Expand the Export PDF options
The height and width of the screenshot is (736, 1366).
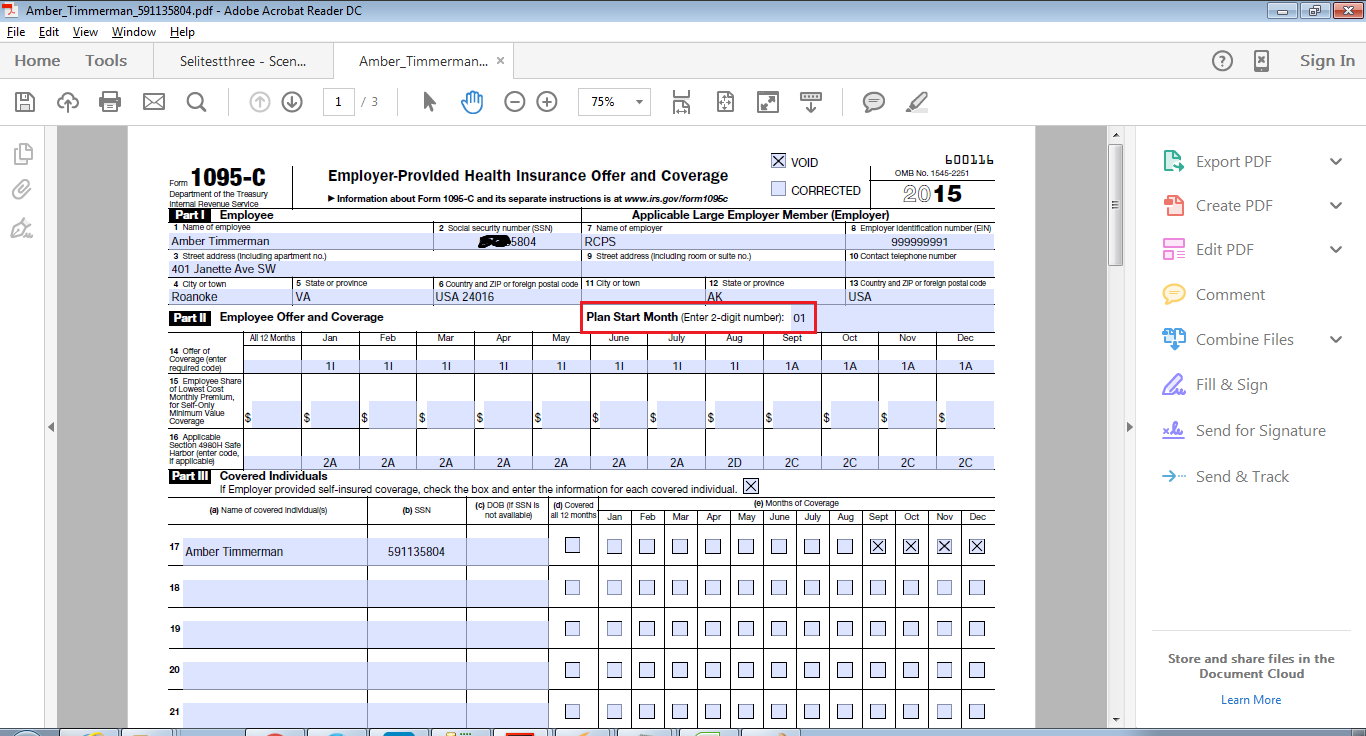[1336, 162]
